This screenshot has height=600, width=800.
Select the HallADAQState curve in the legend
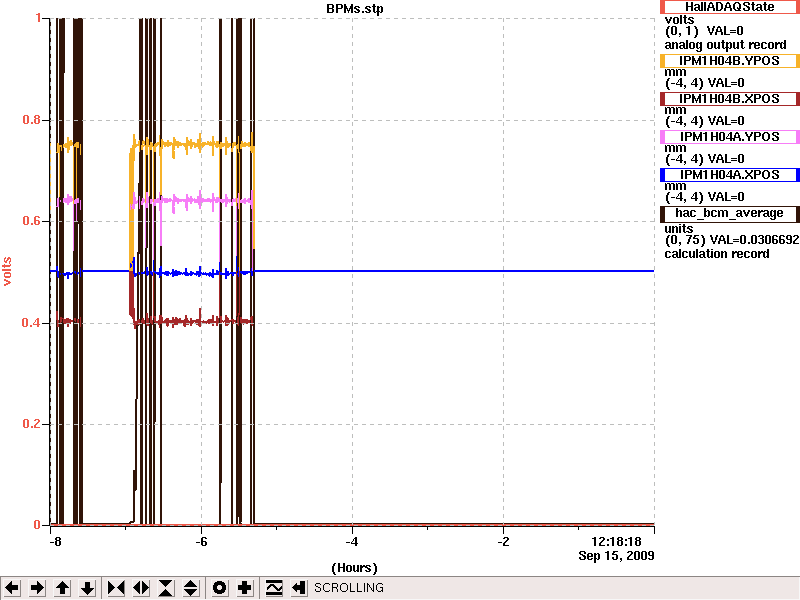(x=730, y=7)
